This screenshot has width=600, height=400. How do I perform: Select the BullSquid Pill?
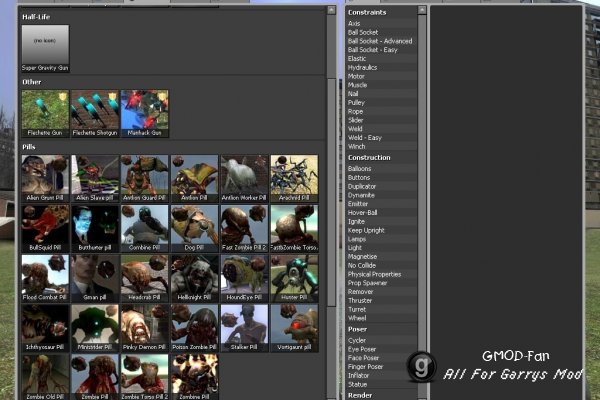pyautogui.click(x=45, y=229)
